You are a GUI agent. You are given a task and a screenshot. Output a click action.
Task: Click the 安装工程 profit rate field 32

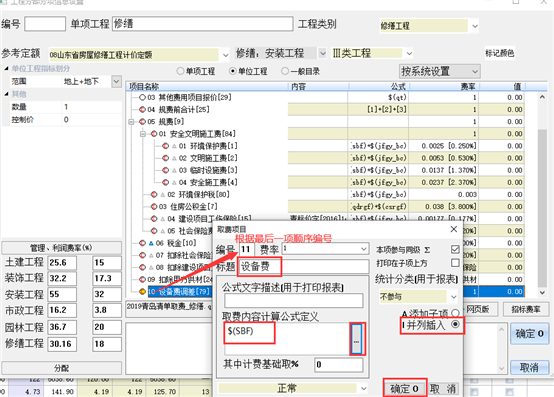tap(107, 295)
